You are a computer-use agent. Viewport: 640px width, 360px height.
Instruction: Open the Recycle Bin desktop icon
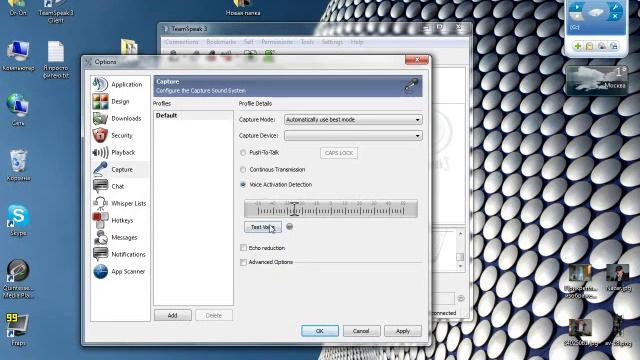pyautogui.click(x=18, y=165)
